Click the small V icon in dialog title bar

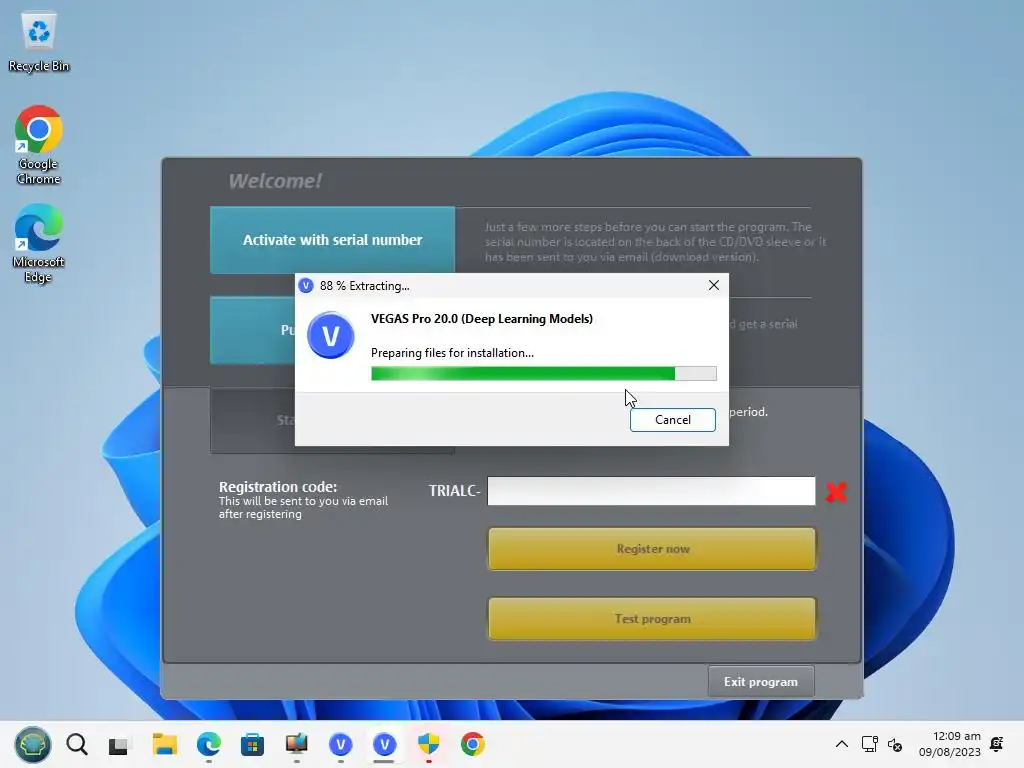tap(306, 286)
